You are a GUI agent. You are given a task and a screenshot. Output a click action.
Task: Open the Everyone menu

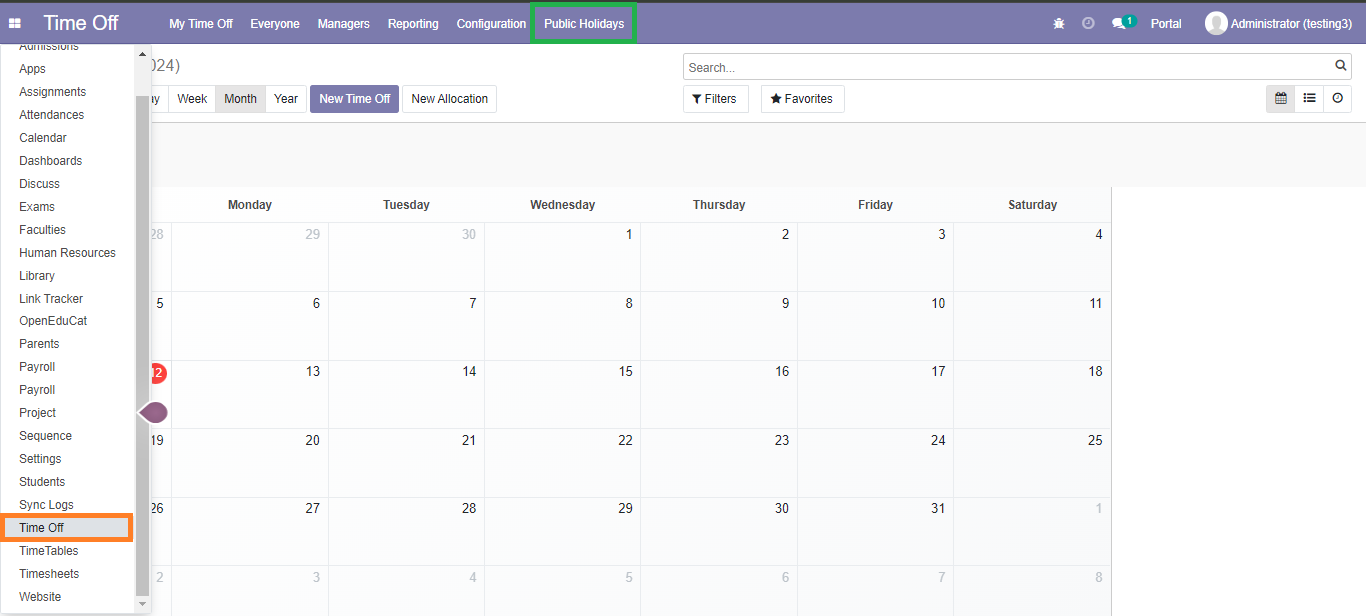click(x=275, y=23)
